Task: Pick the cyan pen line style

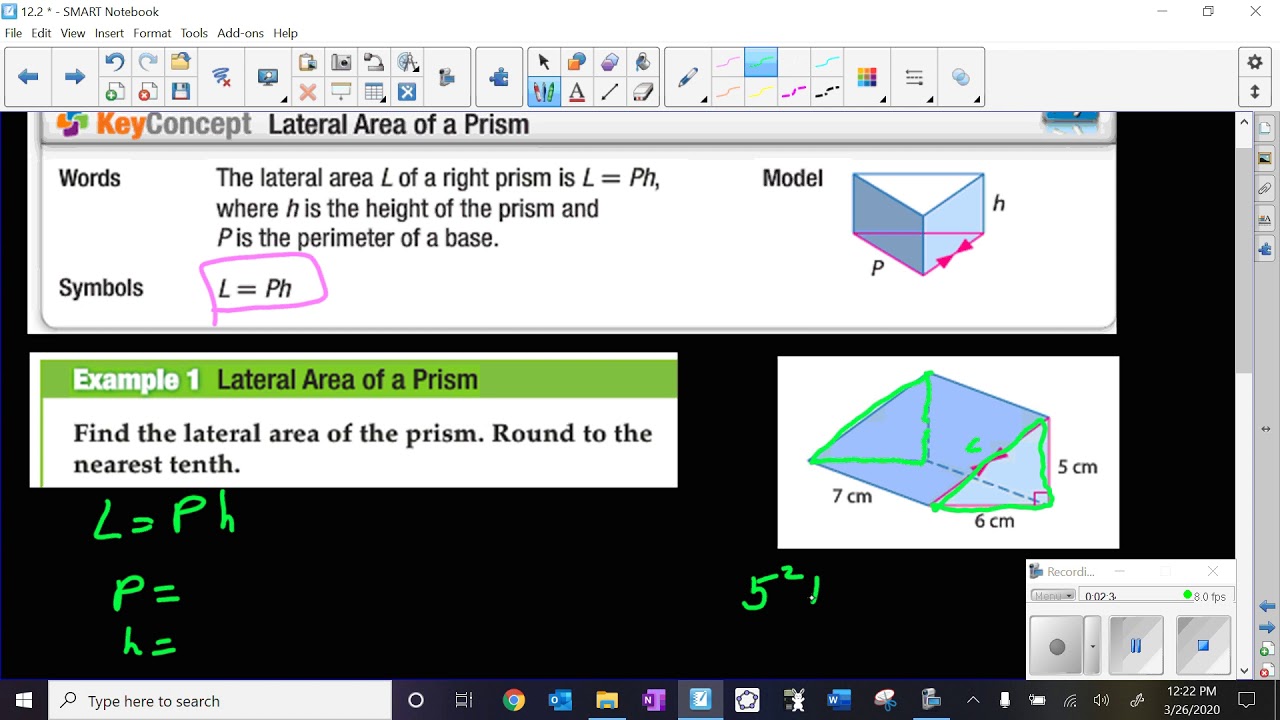Action: 827,63
